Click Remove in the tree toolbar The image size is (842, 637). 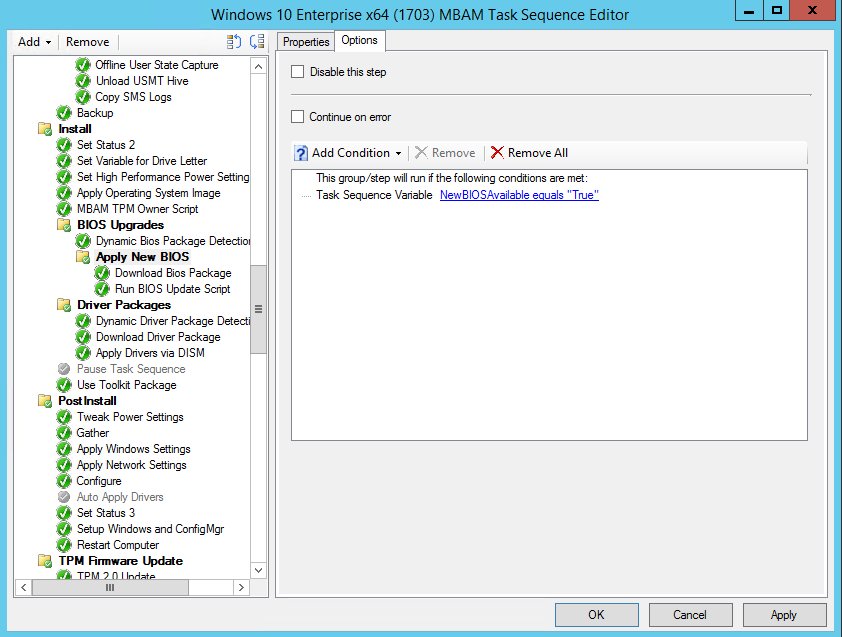click(88, 42)
